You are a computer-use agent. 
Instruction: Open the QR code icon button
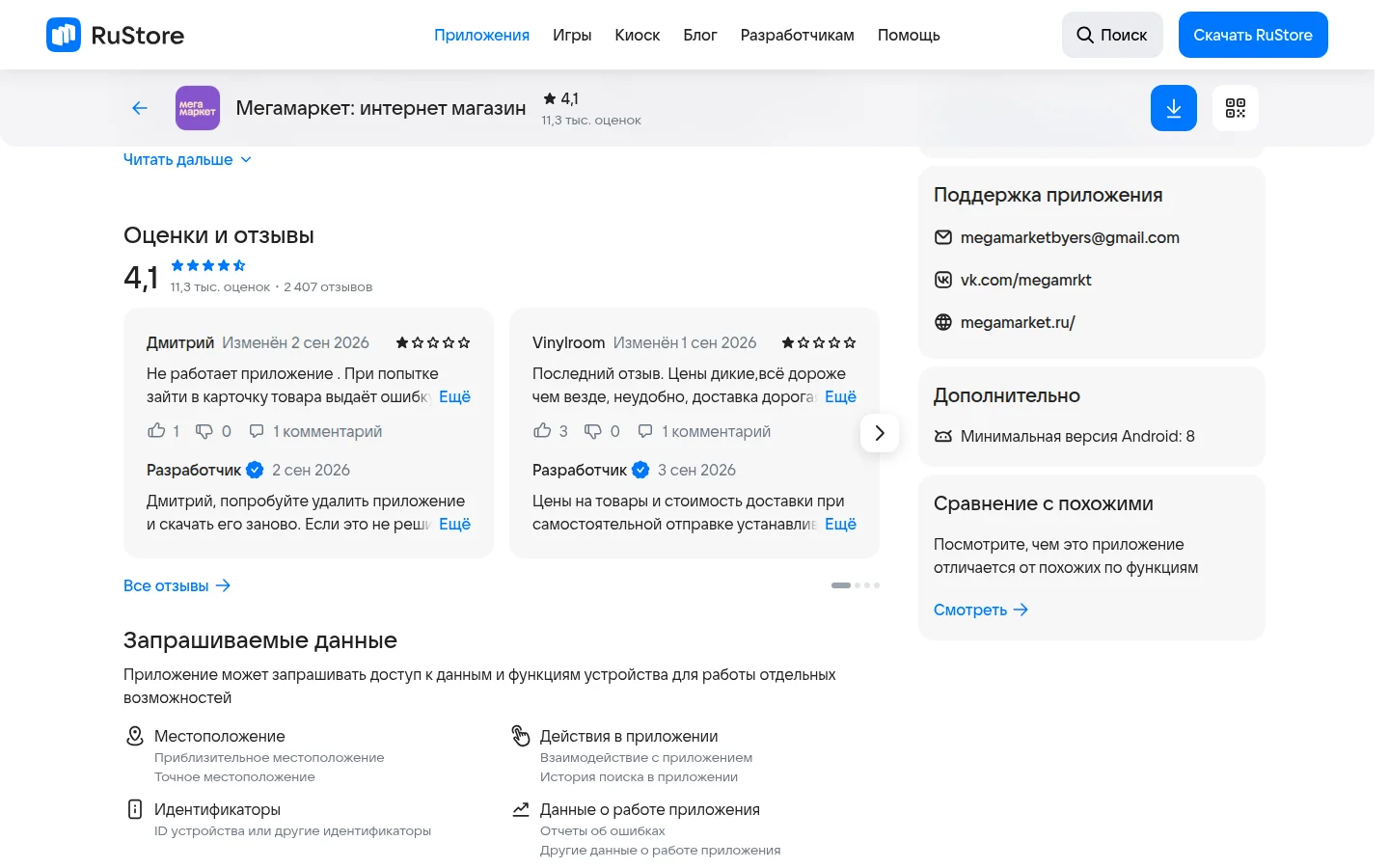1236,108
